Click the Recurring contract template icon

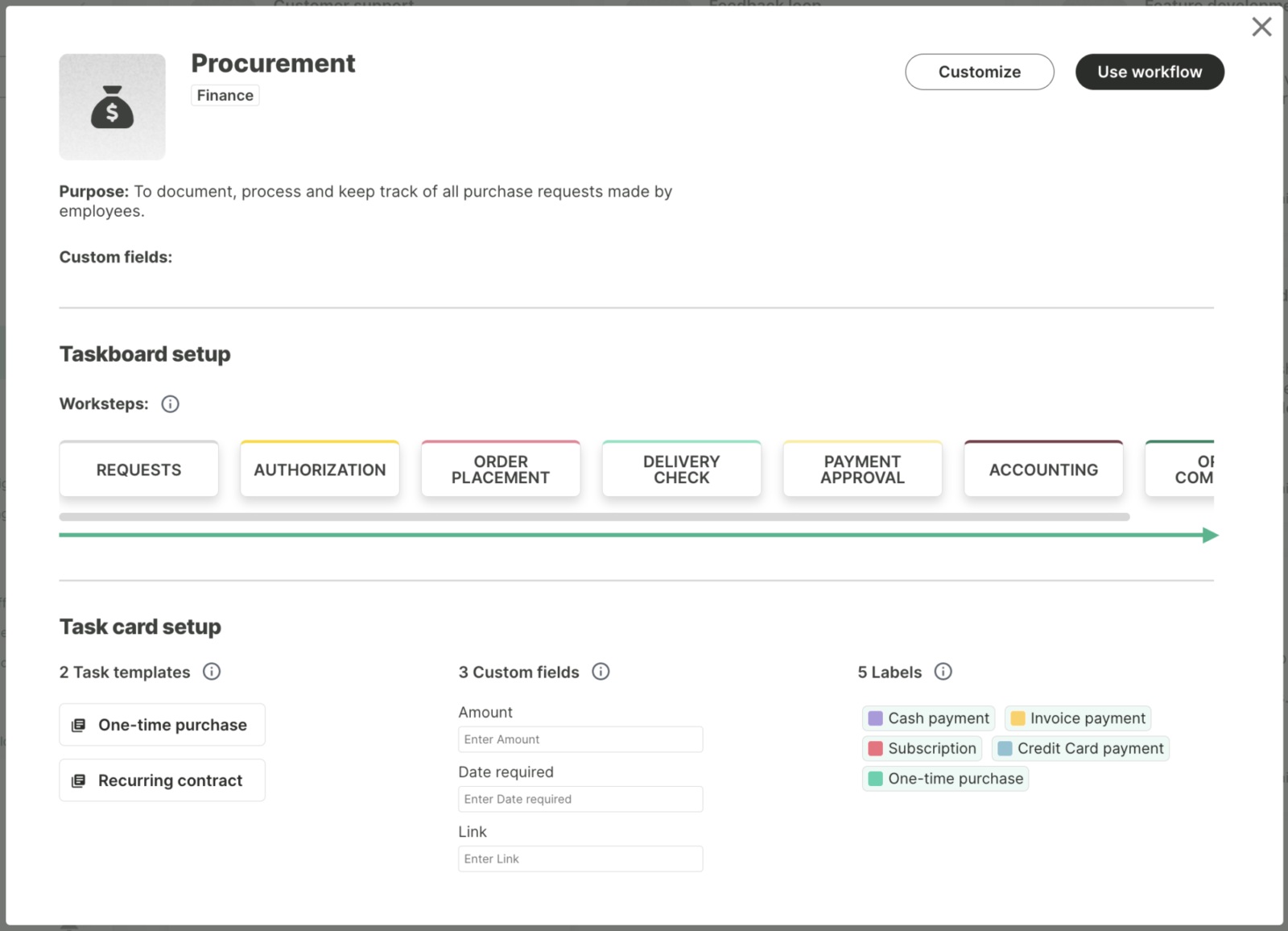[79, 781]
